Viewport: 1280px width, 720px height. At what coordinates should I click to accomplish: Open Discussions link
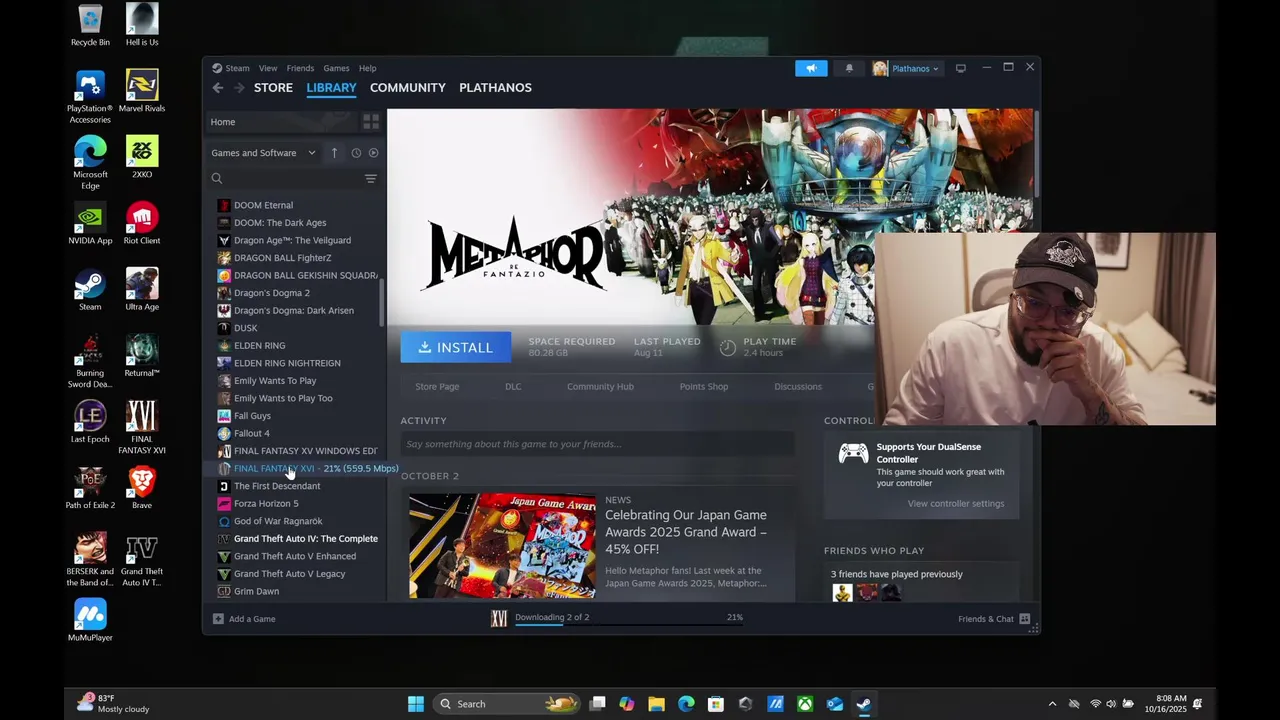[798, 387]
